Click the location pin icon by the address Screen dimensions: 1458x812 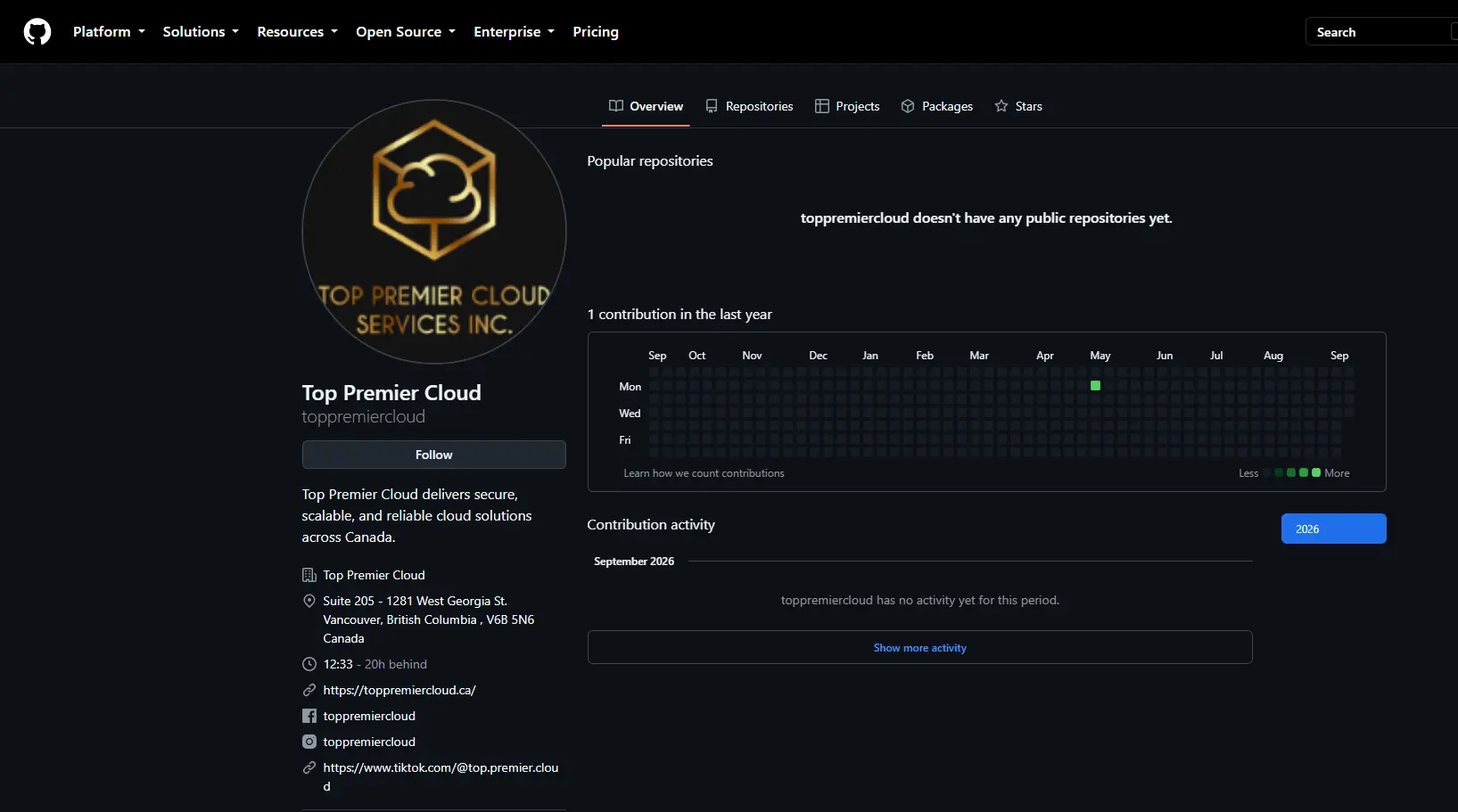click(x=309, y=601)
